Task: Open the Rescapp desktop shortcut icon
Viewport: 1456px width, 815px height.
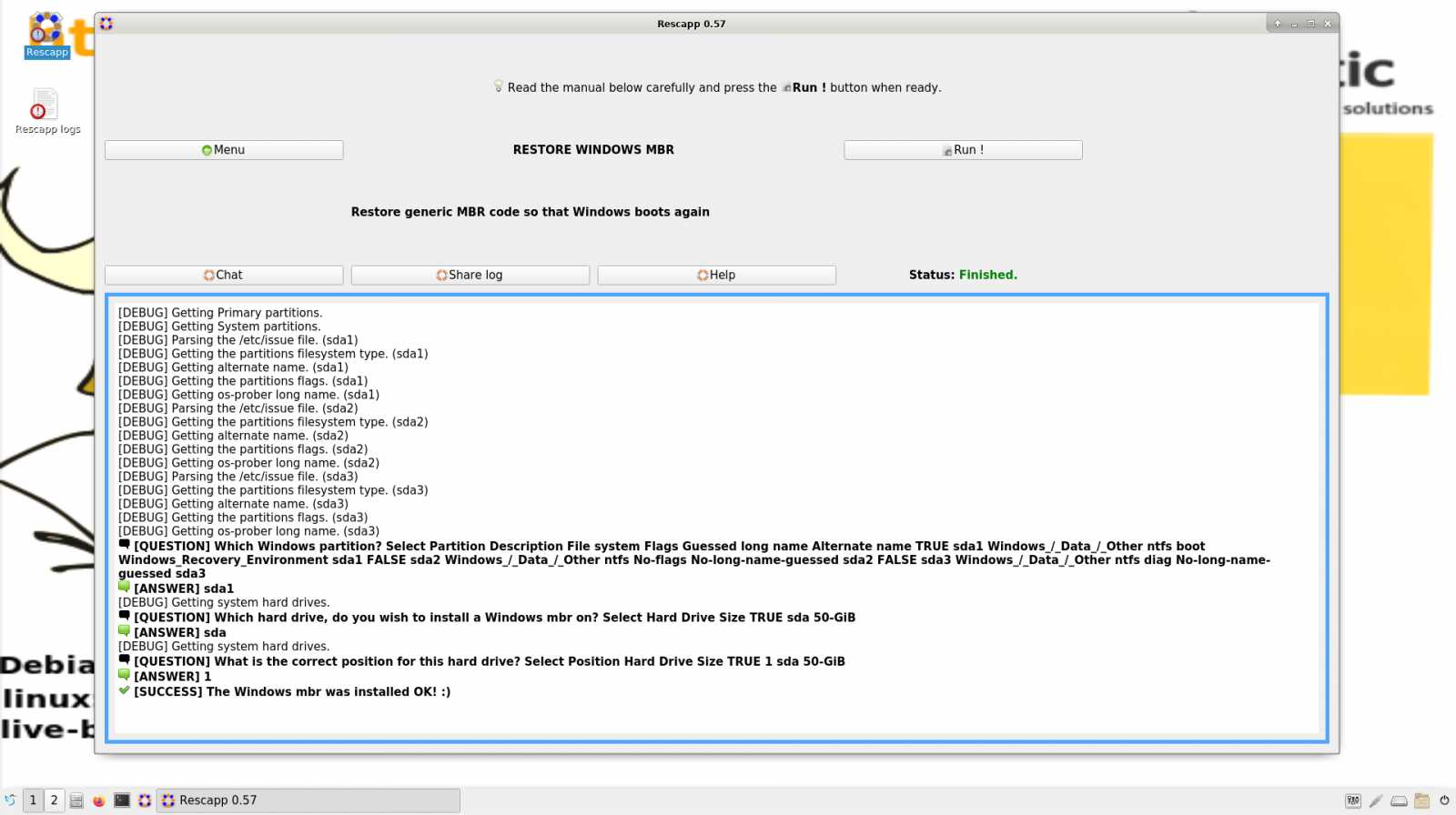Action: (46, 35)
